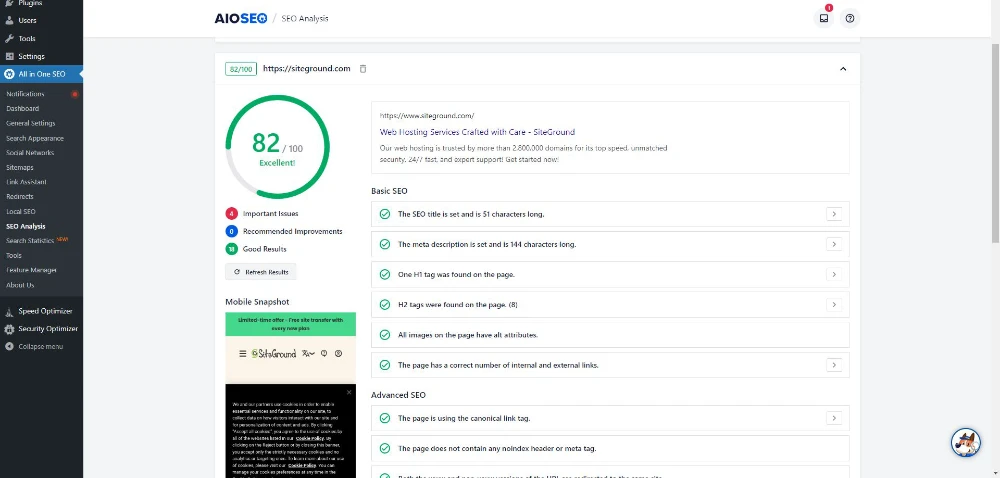
Task: Click green check icon beside canonical link row
Action: [x=385, y=419]
